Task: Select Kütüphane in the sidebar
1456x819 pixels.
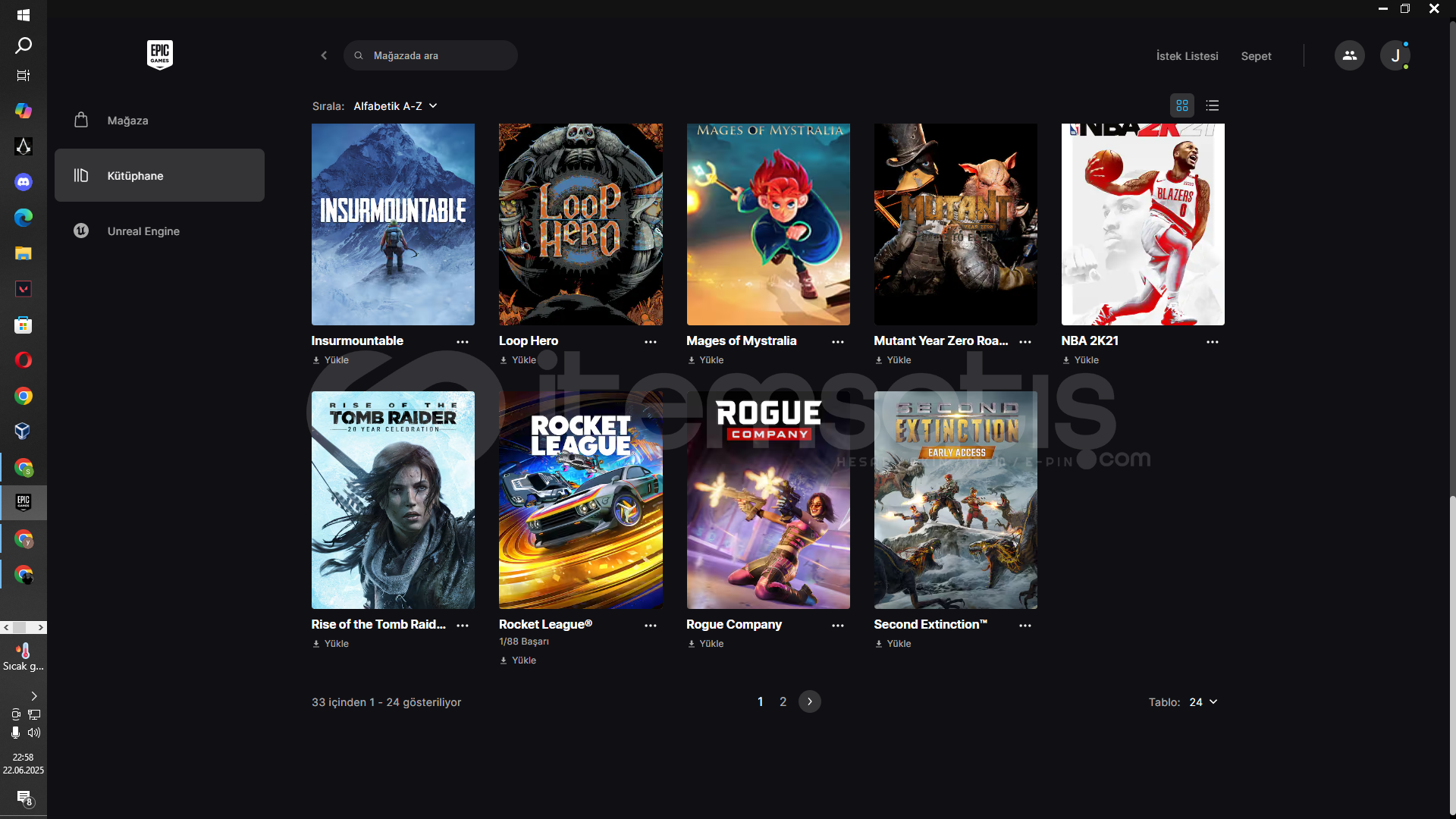Action: click(159, 175)
